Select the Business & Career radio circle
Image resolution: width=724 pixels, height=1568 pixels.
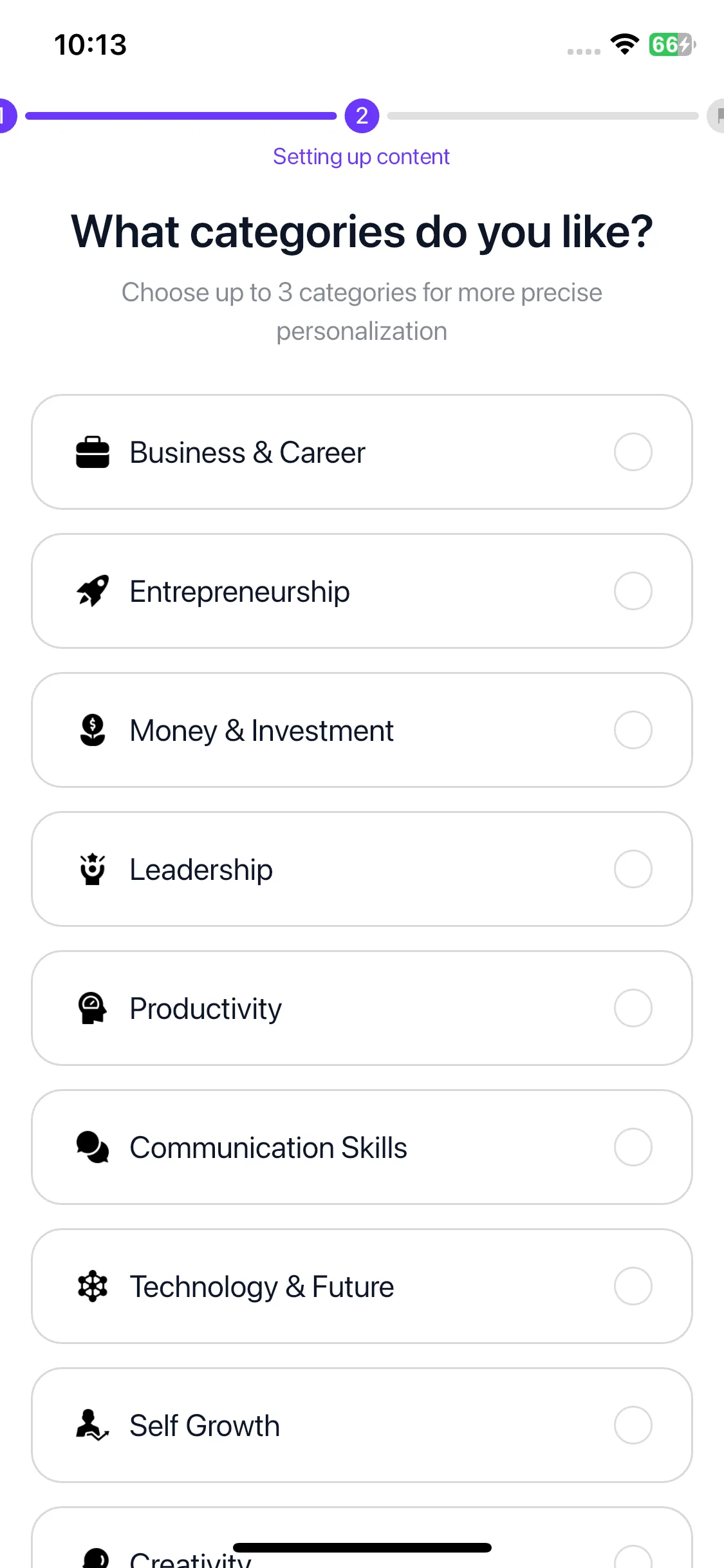coord(633,452)
